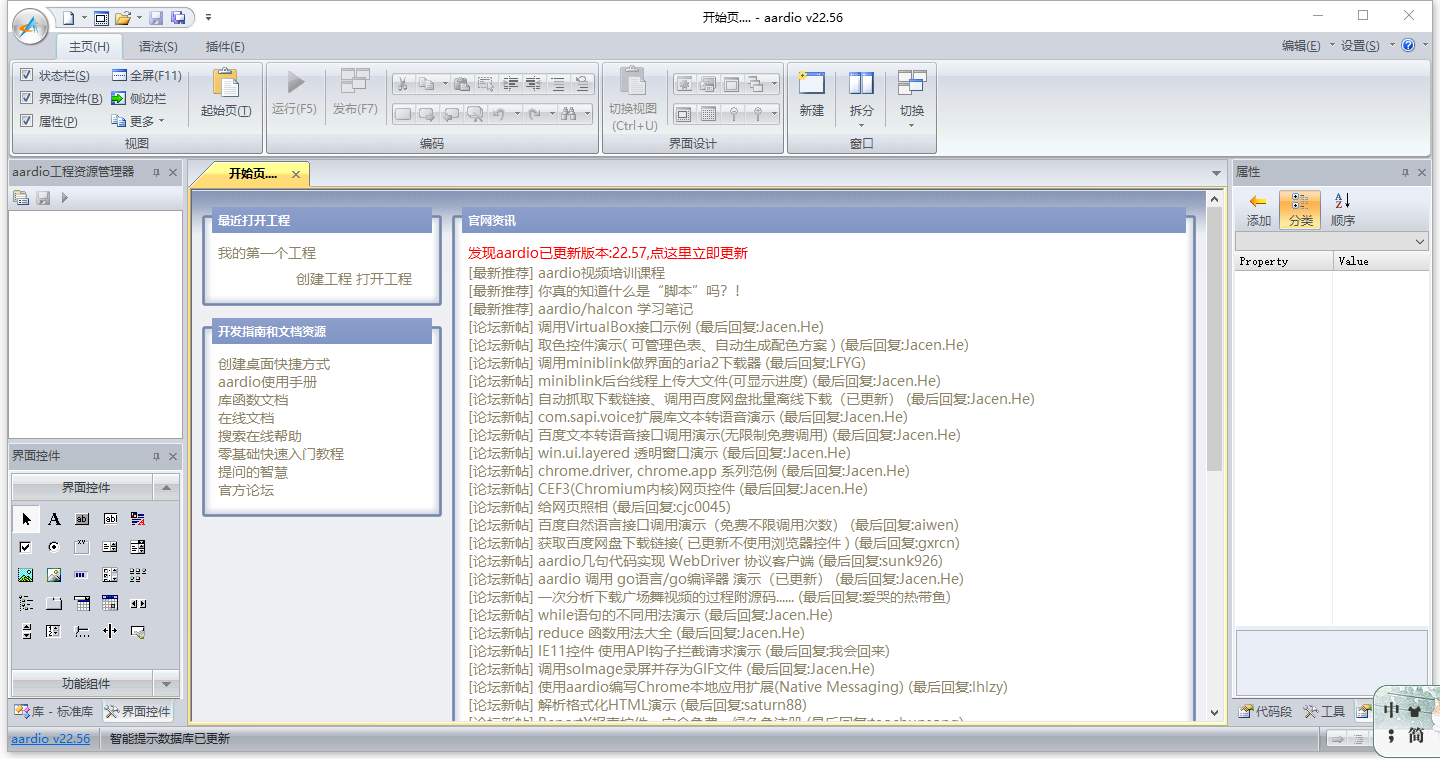Viewport: 1440px width, 759px height.
Task: Pick the static text 'A' control
Action: pyautogui.click(x=54, y=519)
